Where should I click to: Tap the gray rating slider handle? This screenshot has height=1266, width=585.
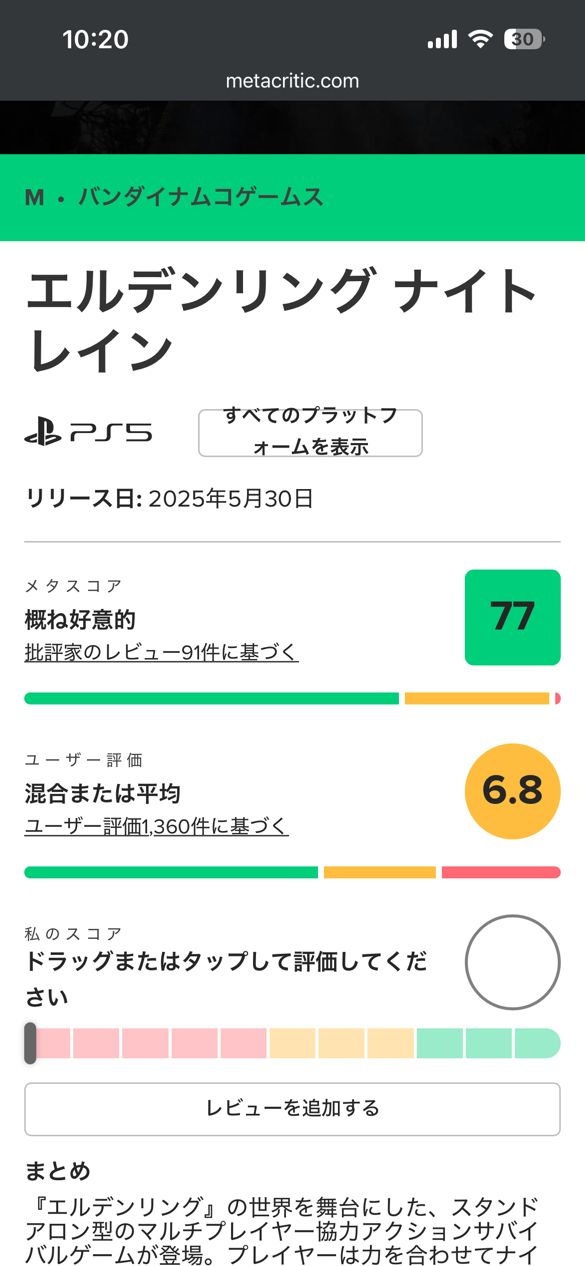pyautogui.click(x=30, y=1043)
